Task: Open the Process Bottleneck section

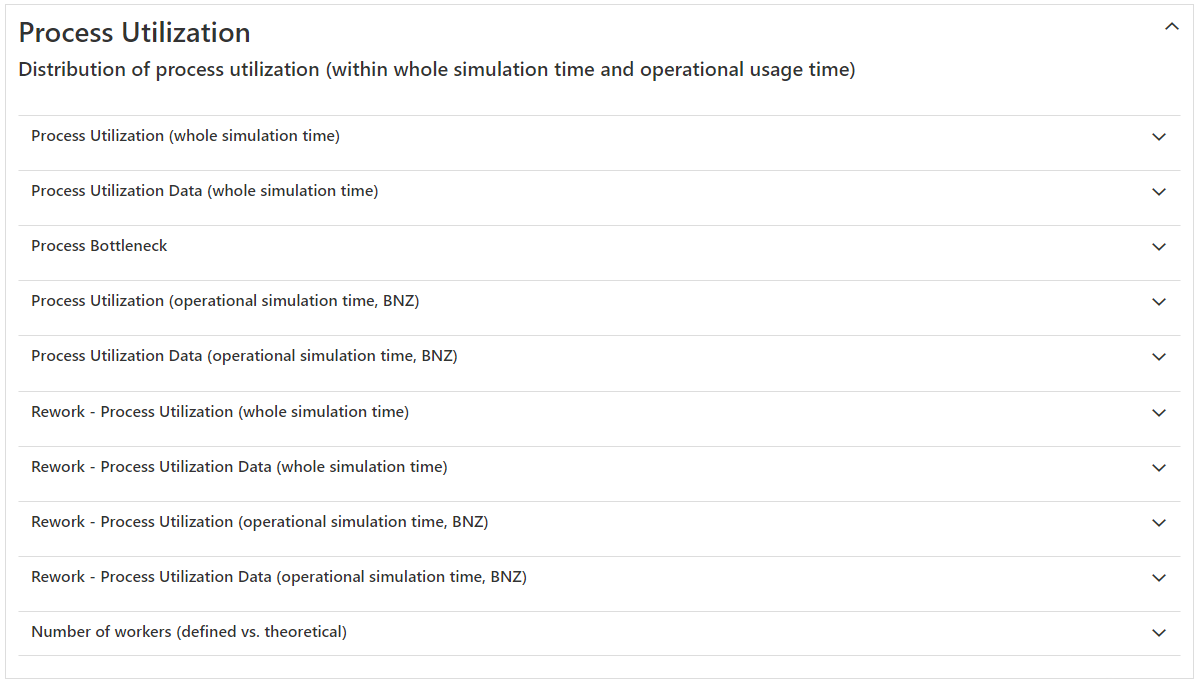Action: click(99, 246)
